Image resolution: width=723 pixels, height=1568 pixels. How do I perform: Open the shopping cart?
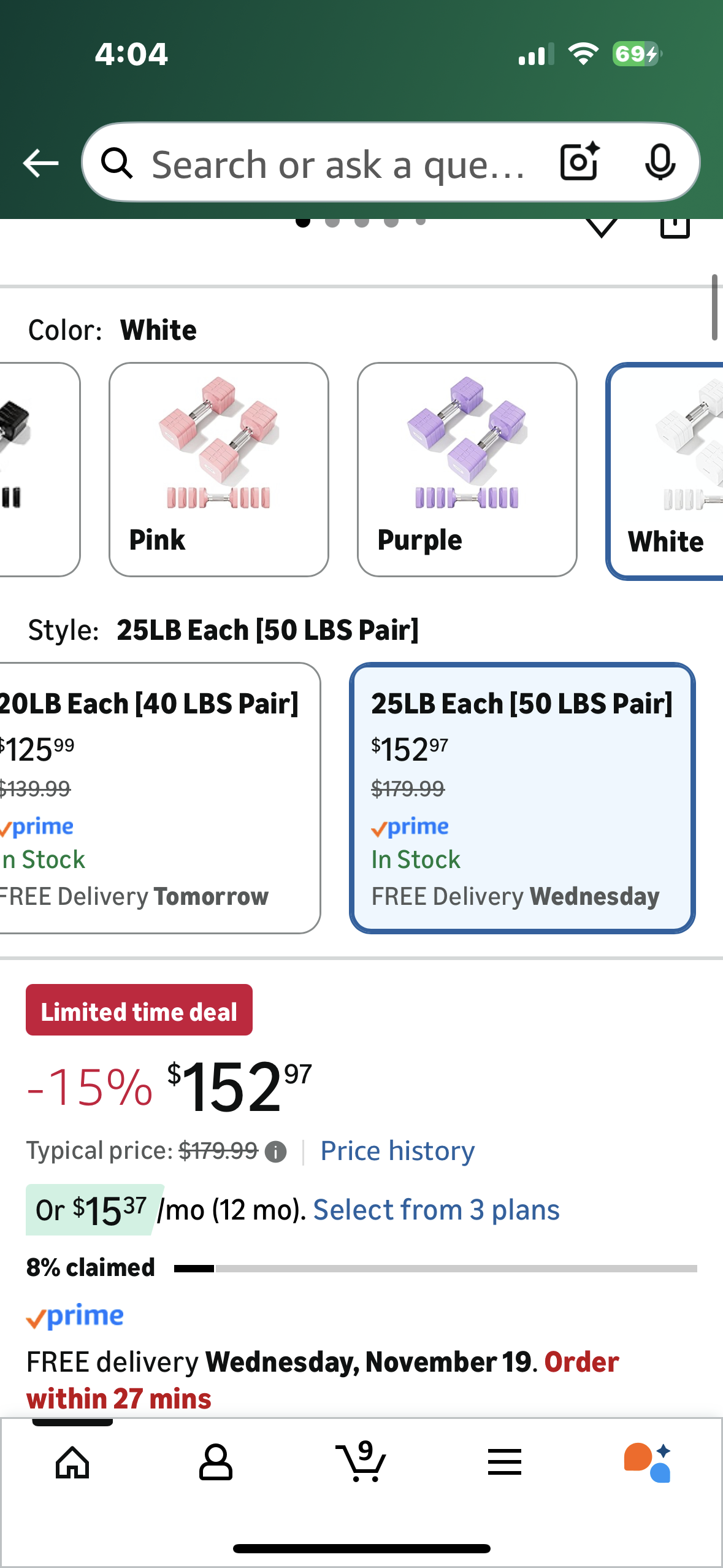point(361,1462)
